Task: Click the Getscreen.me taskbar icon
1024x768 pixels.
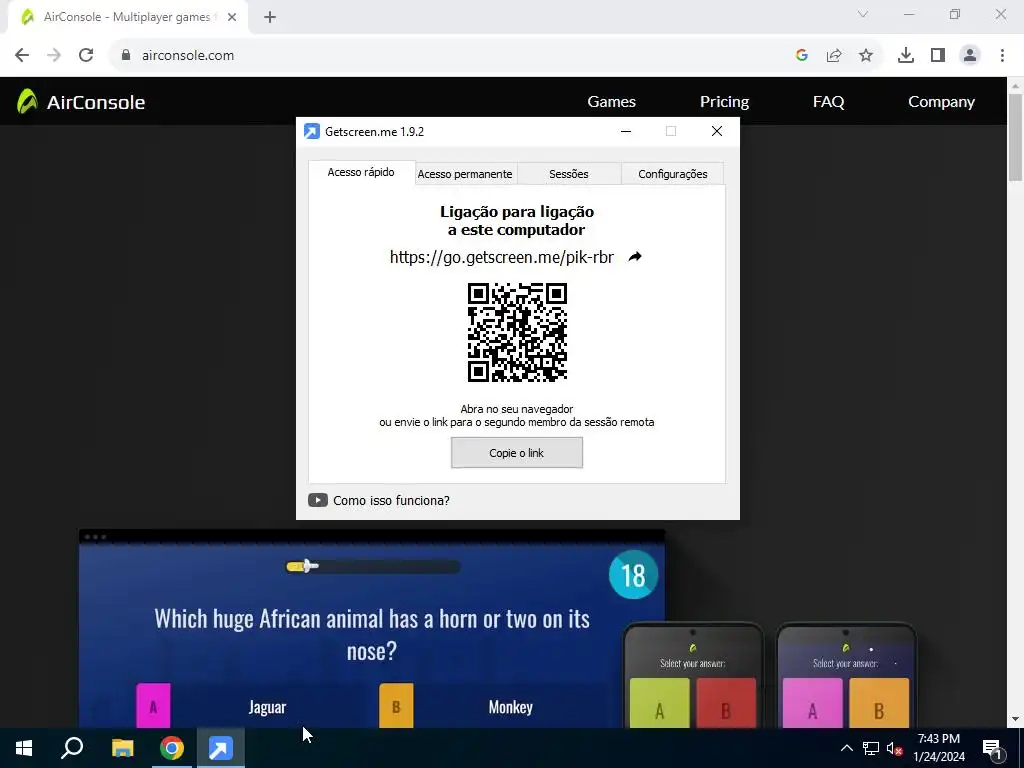Action: pyautogui.click(x=221, y=748)
